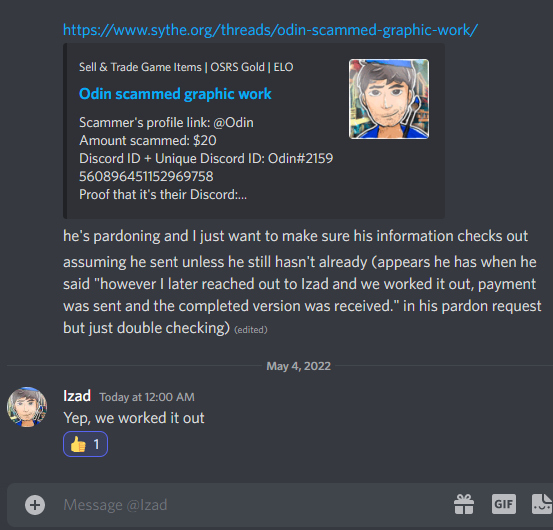Click the thumbs up emoji in reaction

pos(78,444)
